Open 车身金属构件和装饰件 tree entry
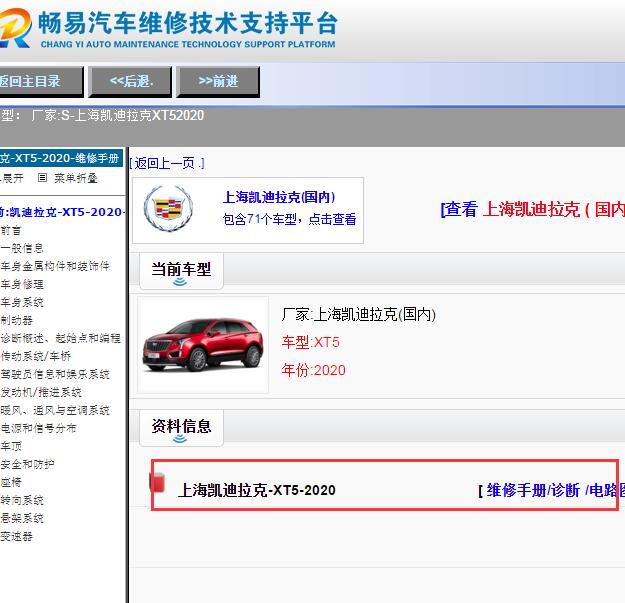 pos(55,266)
